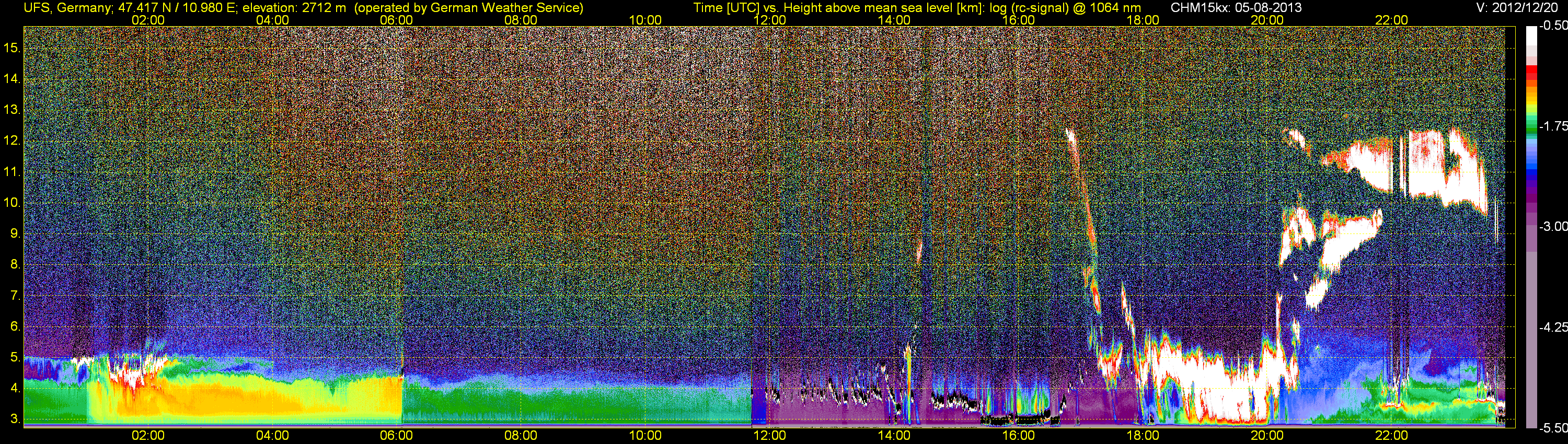Click the height axis label "9."
Screen dimensions: 1568x444
point(15,233)
